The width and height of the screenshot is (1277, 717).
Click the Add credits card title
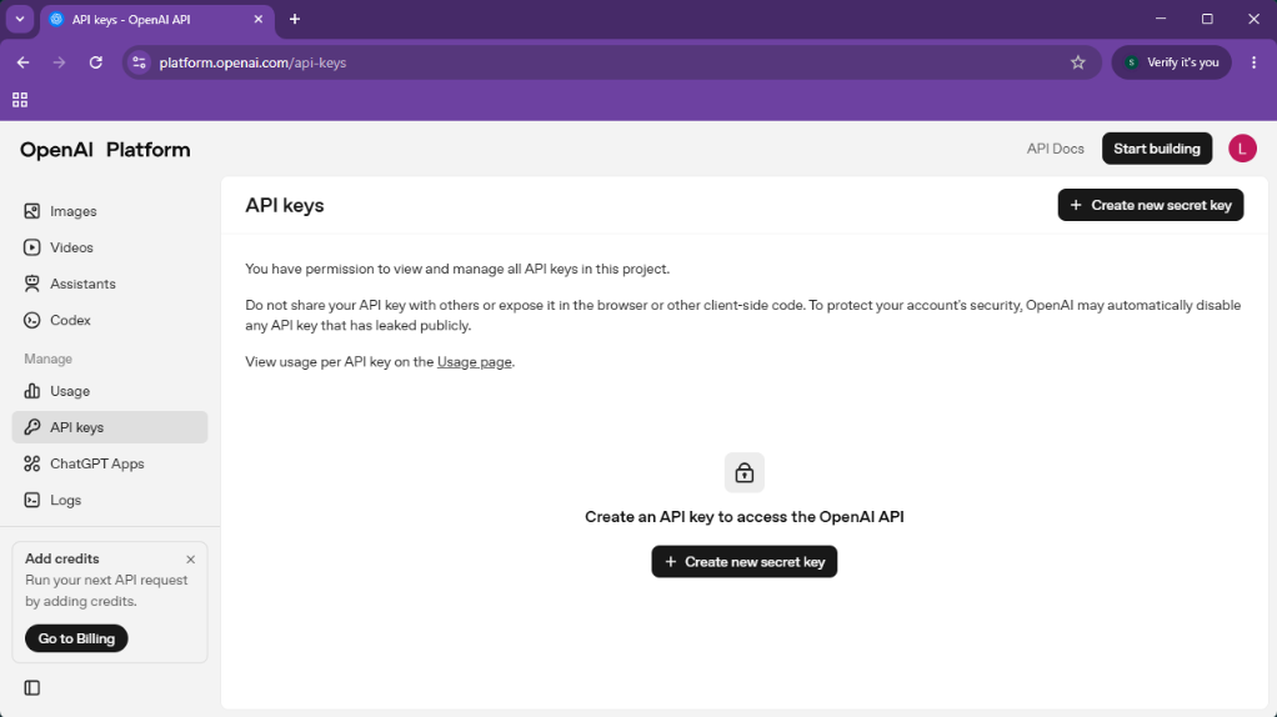click(x=62, y=559)
